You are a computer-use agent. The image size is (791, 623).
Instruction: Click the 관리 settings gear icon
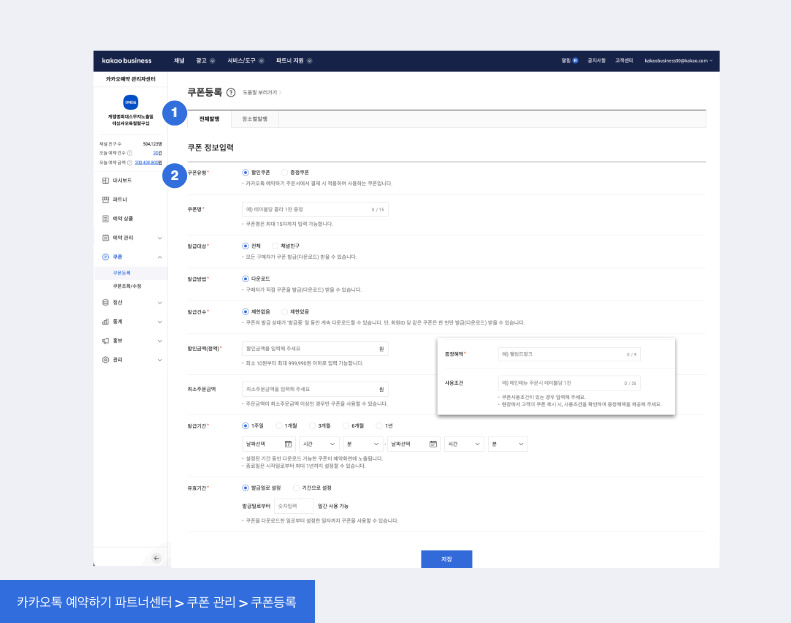pyautogui.click(x=106, y=359)
